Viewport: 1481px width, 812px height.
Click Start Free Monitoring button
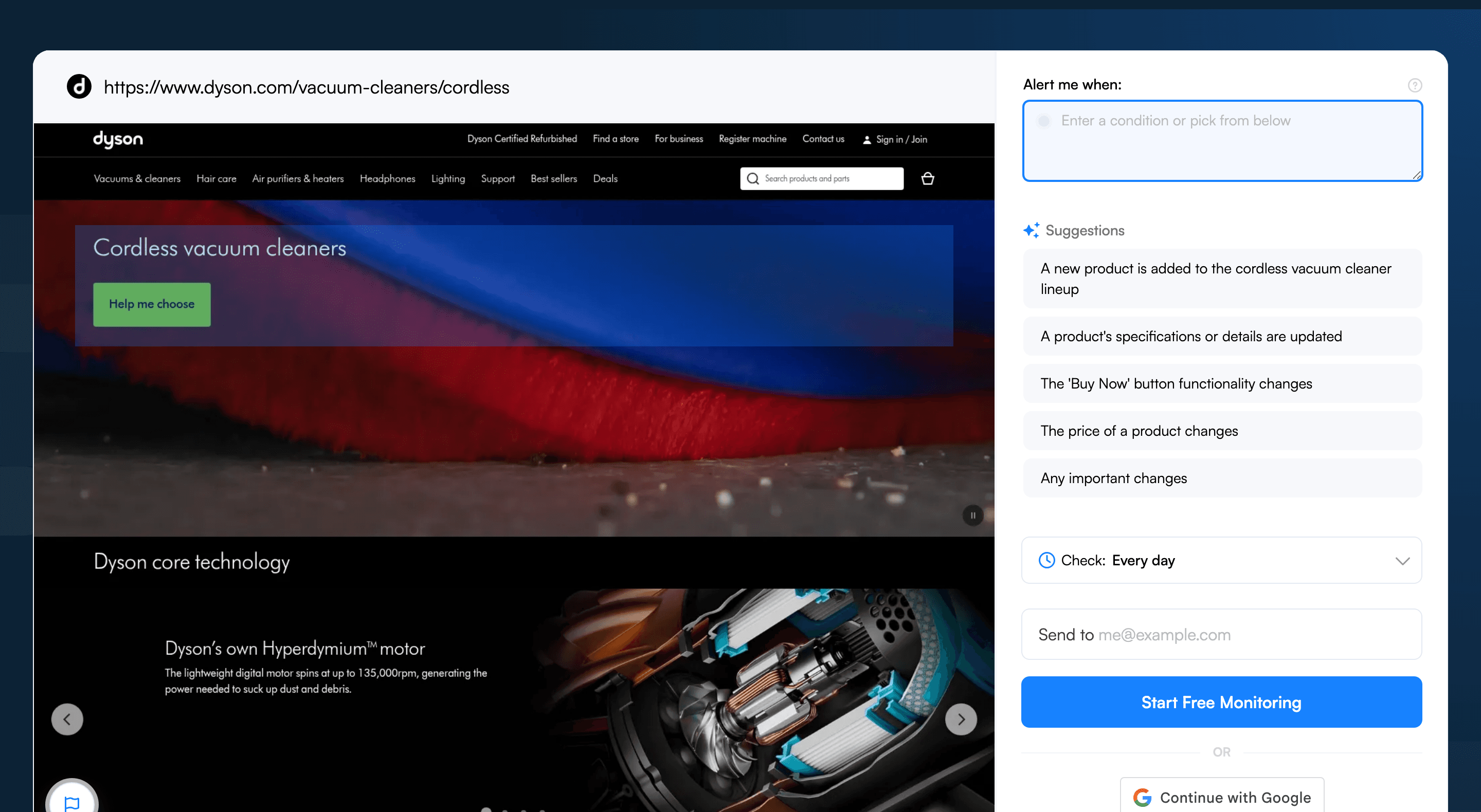click(x=1221, y=702)
